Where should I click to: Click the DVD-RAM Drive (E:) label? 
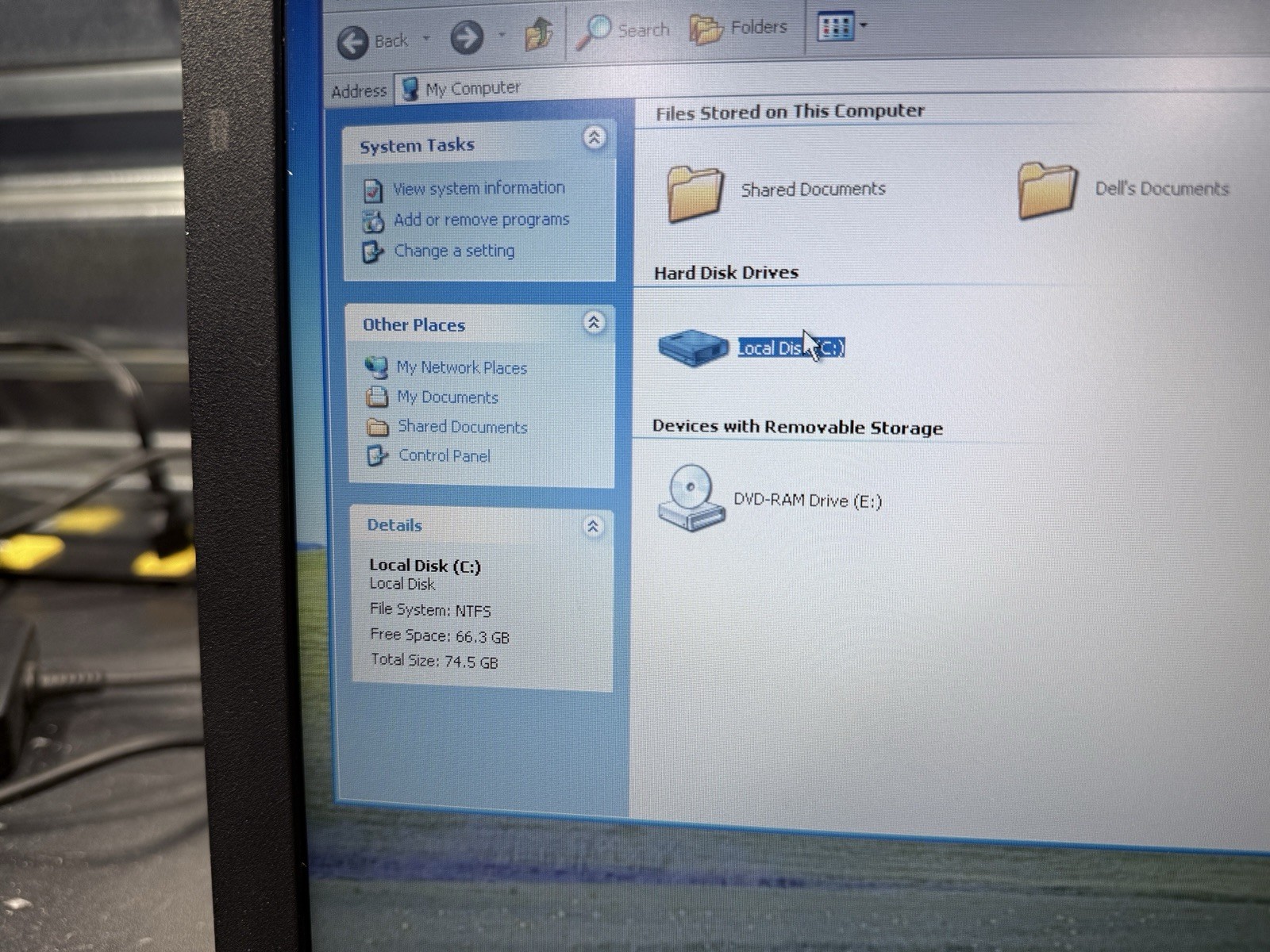[x=807, y=501]
